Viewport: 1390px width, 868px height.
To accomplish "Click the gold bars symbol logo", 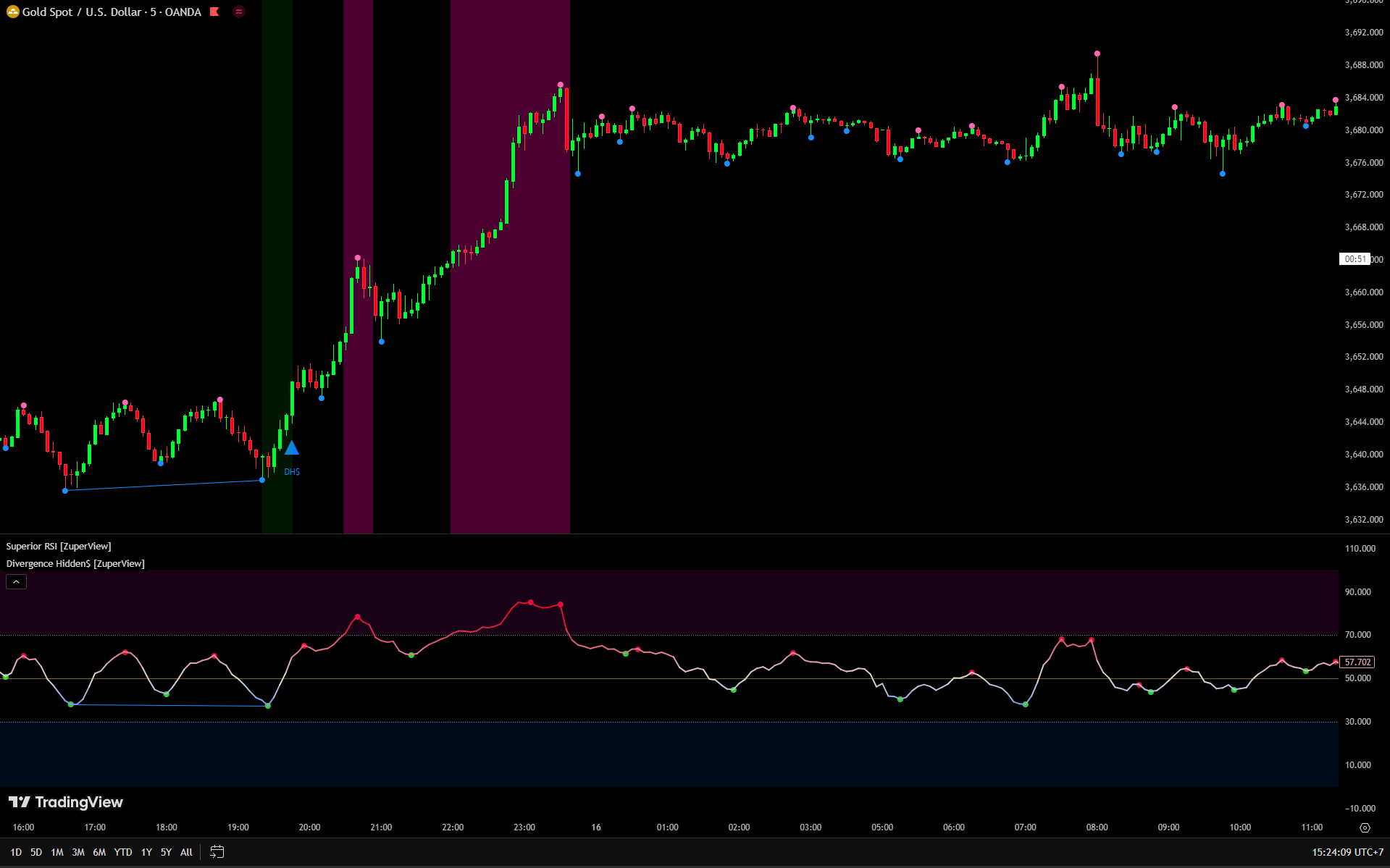I will point(12,12).
